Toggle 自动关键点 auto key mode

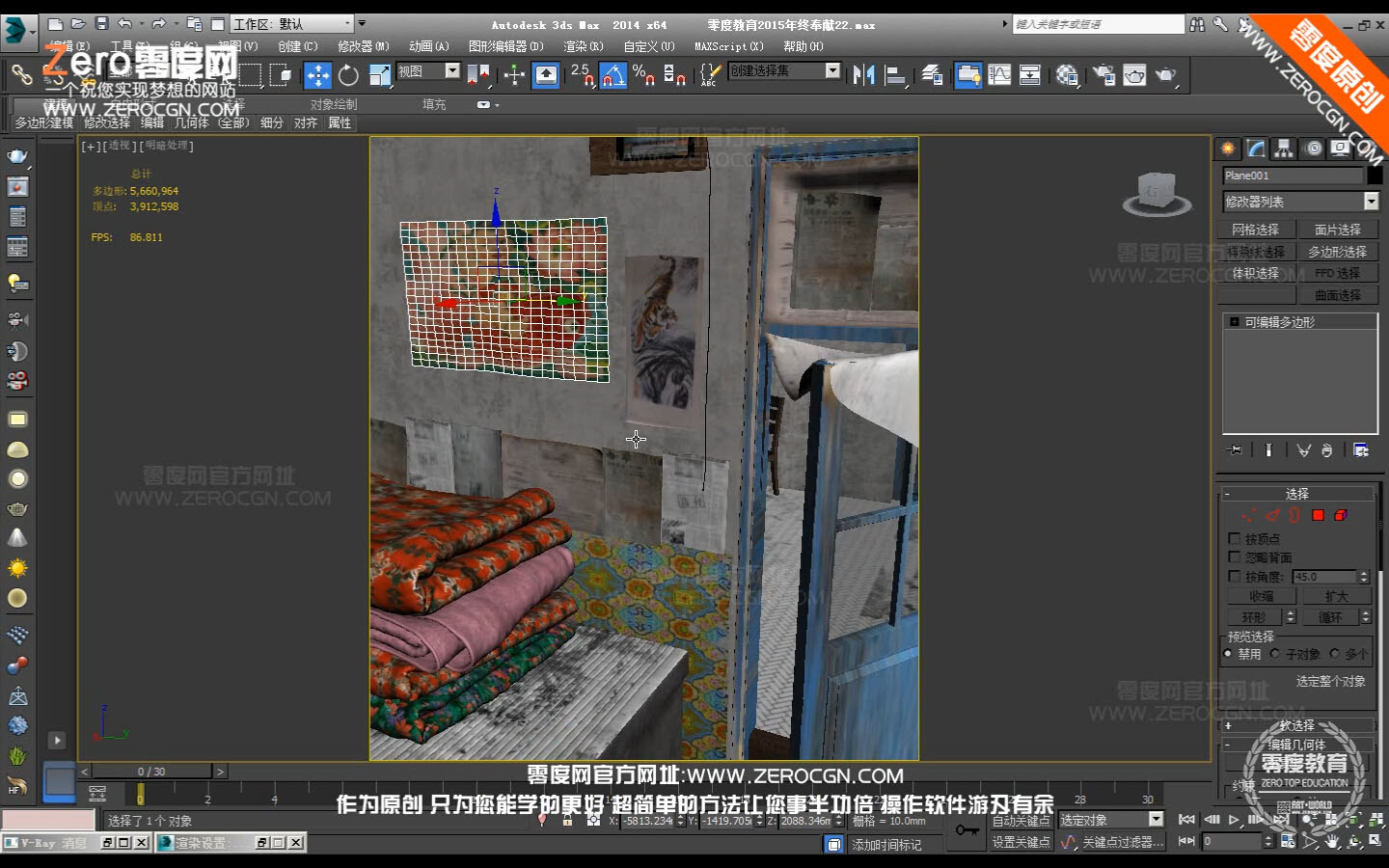1021,821
